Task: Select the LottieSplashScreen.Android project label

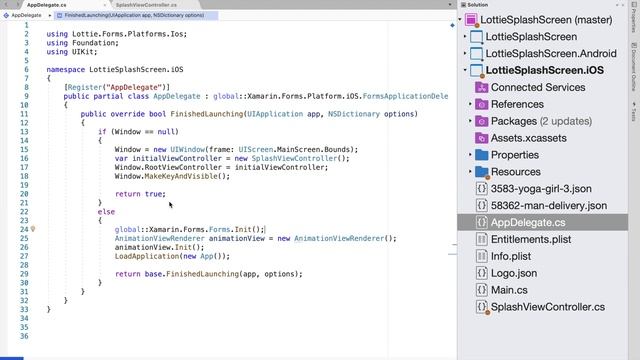Action: (551, 53)
